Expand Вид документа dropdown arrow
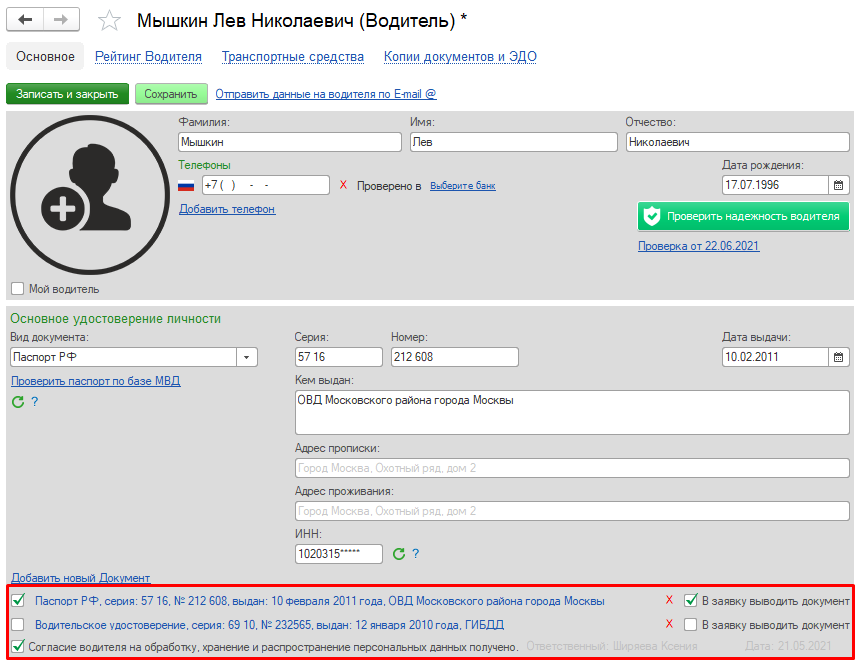 247,357
